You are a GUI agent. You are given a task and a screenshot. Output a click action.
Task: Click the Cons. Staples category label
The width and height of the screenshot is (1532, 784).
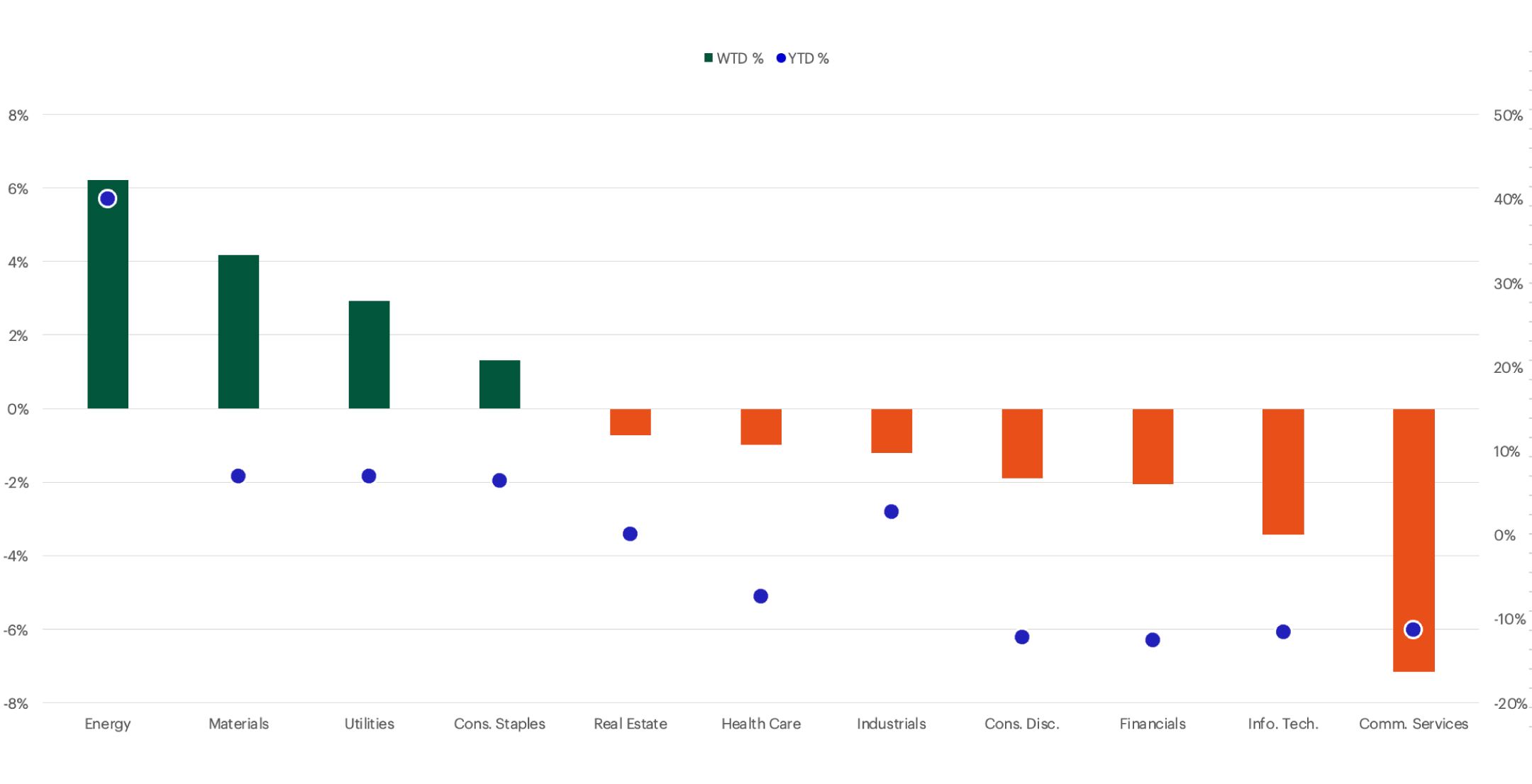(499, 724)
